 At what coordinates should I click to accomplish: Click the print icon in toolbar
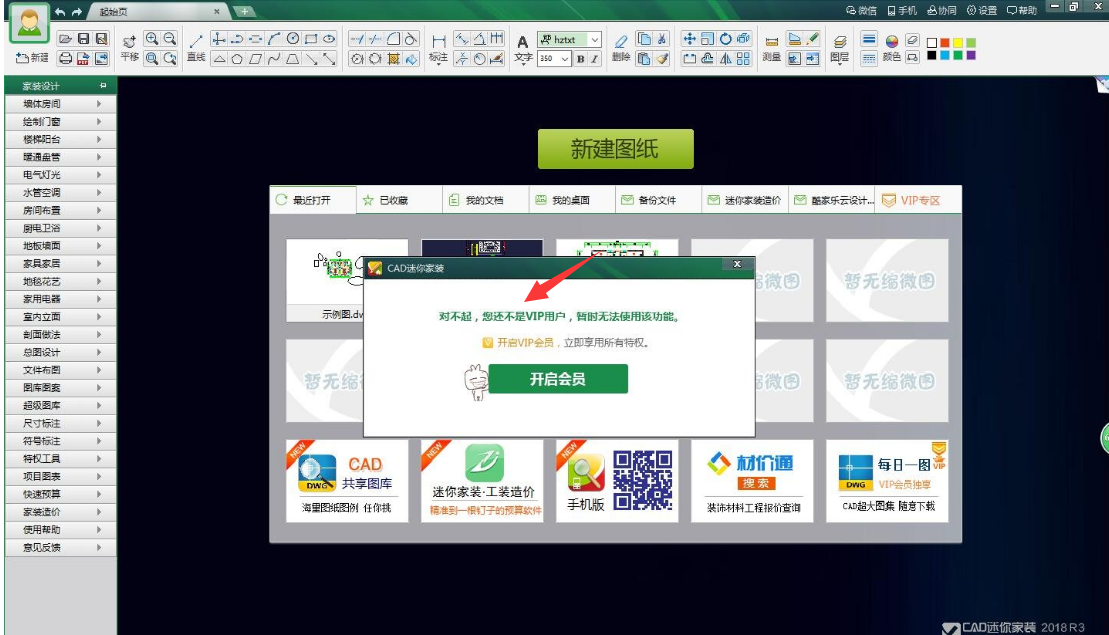65,58
